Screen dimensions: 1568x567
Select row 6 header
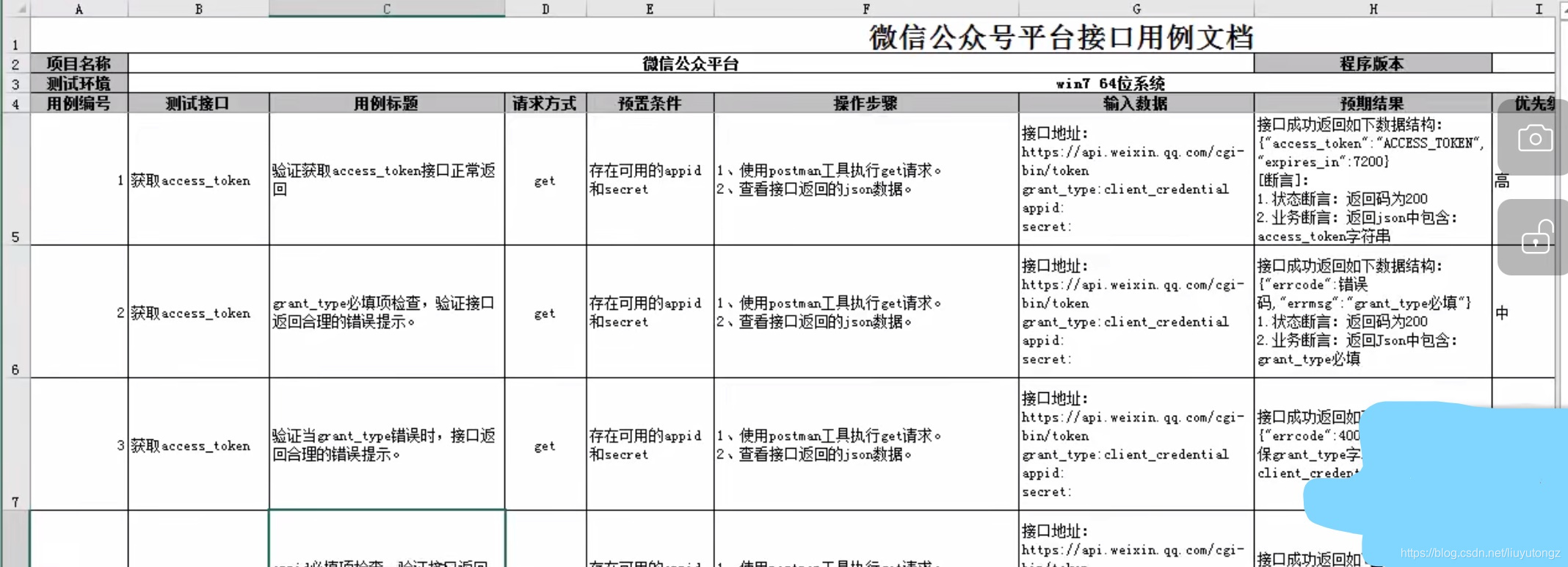15,312
